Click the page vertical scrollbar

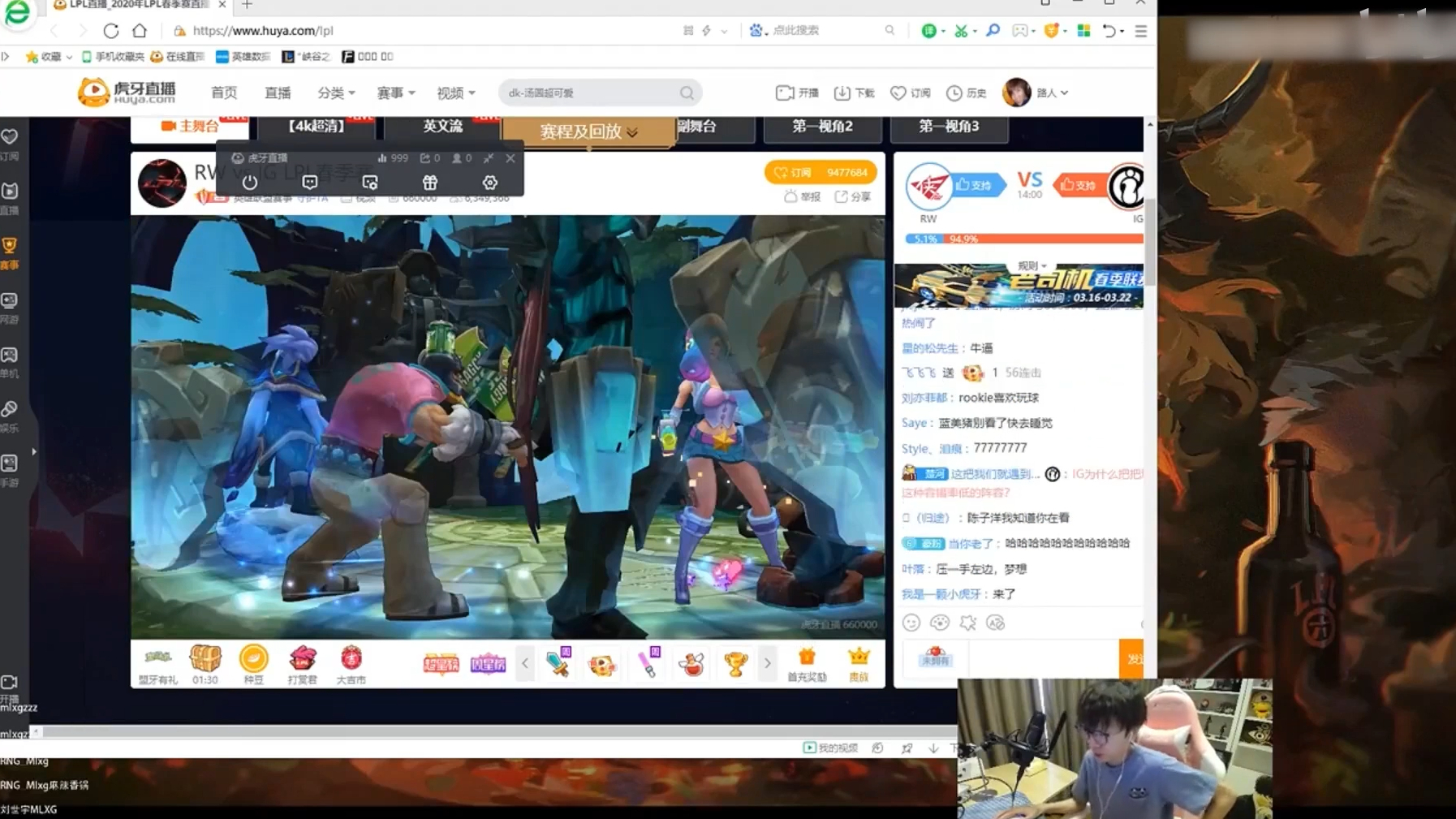tap(1150, 244)
